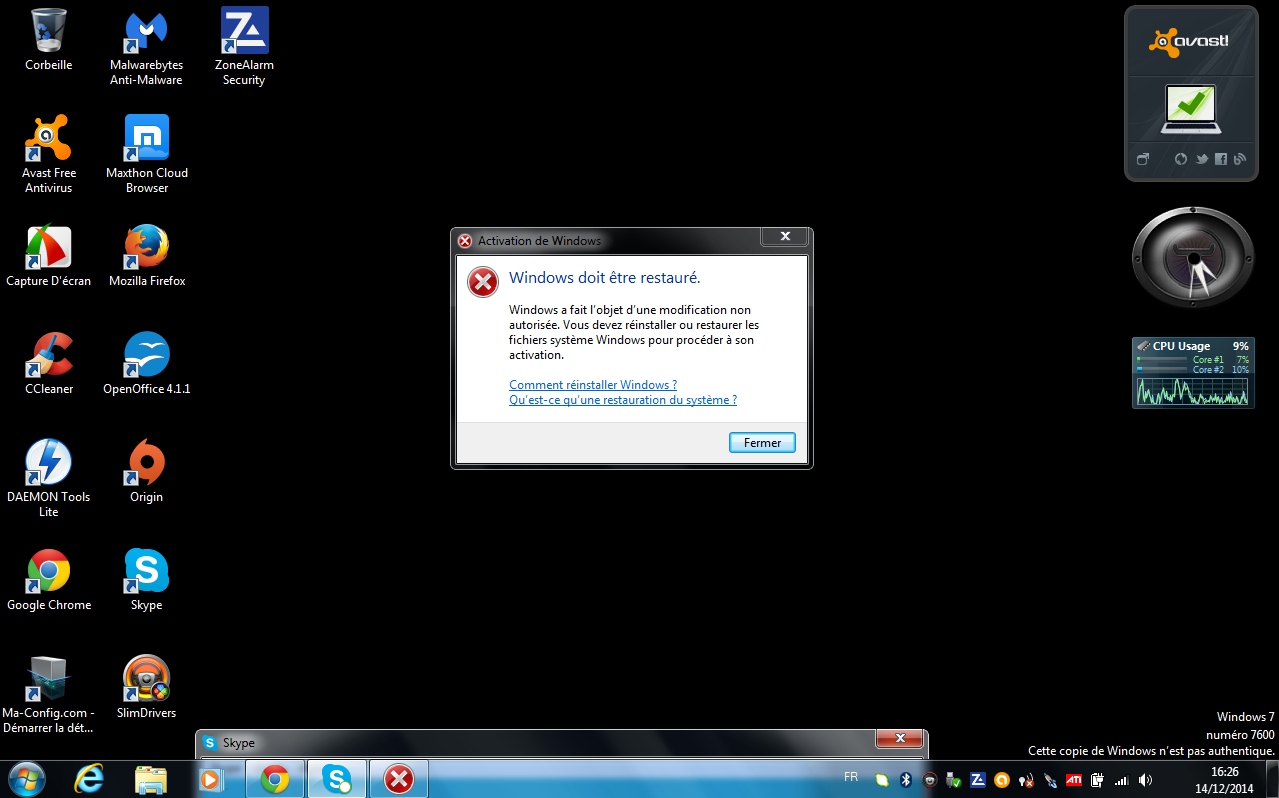Click the SlimDrivers desktop shortcut

(146, 687)
